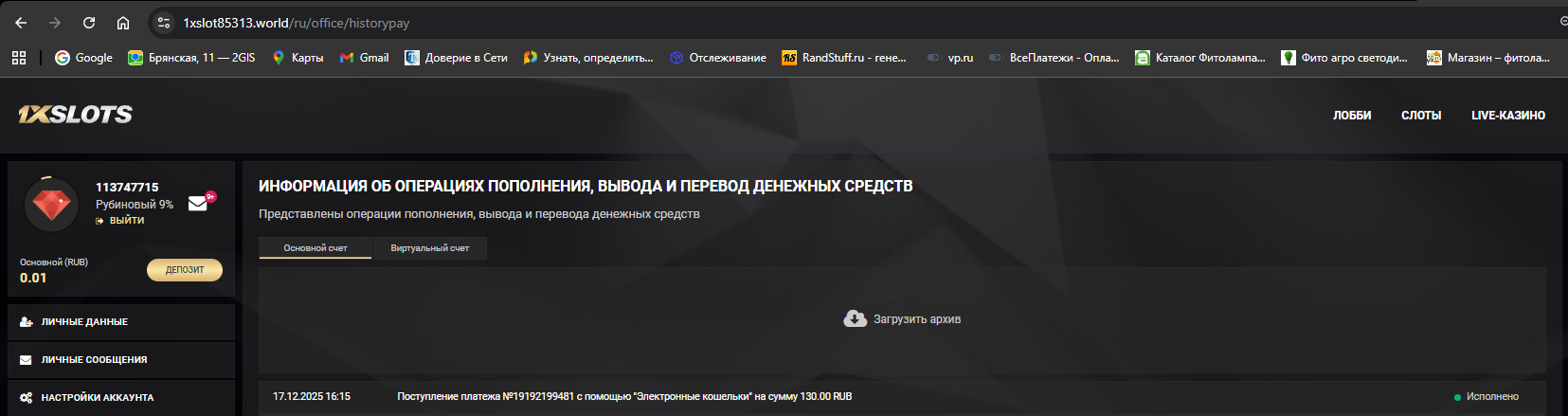Click the Исполнено status label
The height and width of the screenshot is (416, 1568).
pos(1492,396)
